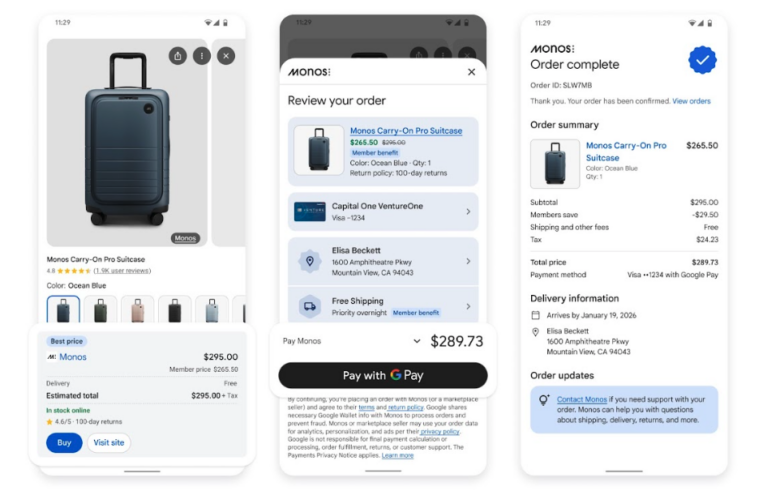The width and height of the screenshot is (780, 495).
Task: Select the Ocean Blue color swatch
Action: [63, 309]
